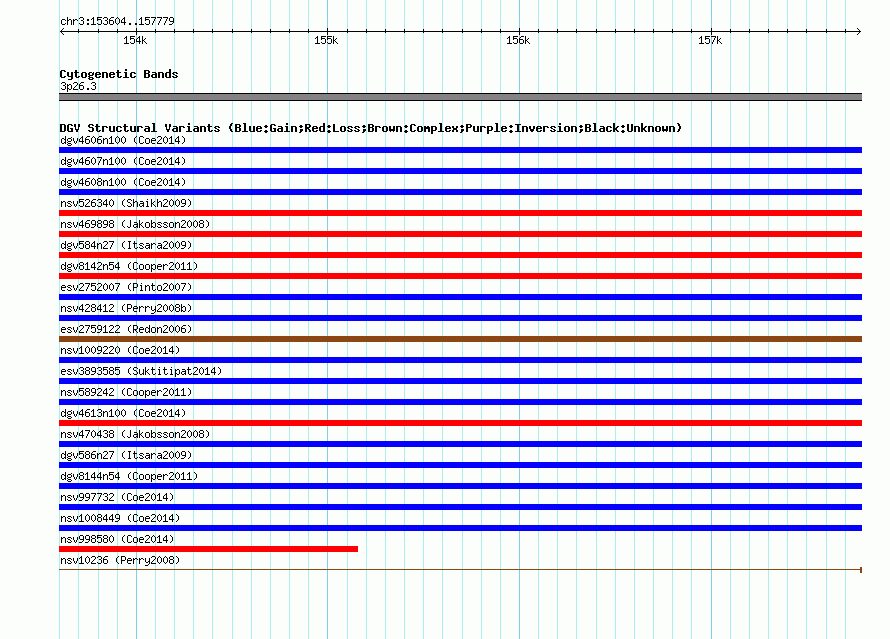This screenshot has width=890, height=639.
Task: Click the nsv526340 (Shaikh2009) label
Action: coord(126,203)
